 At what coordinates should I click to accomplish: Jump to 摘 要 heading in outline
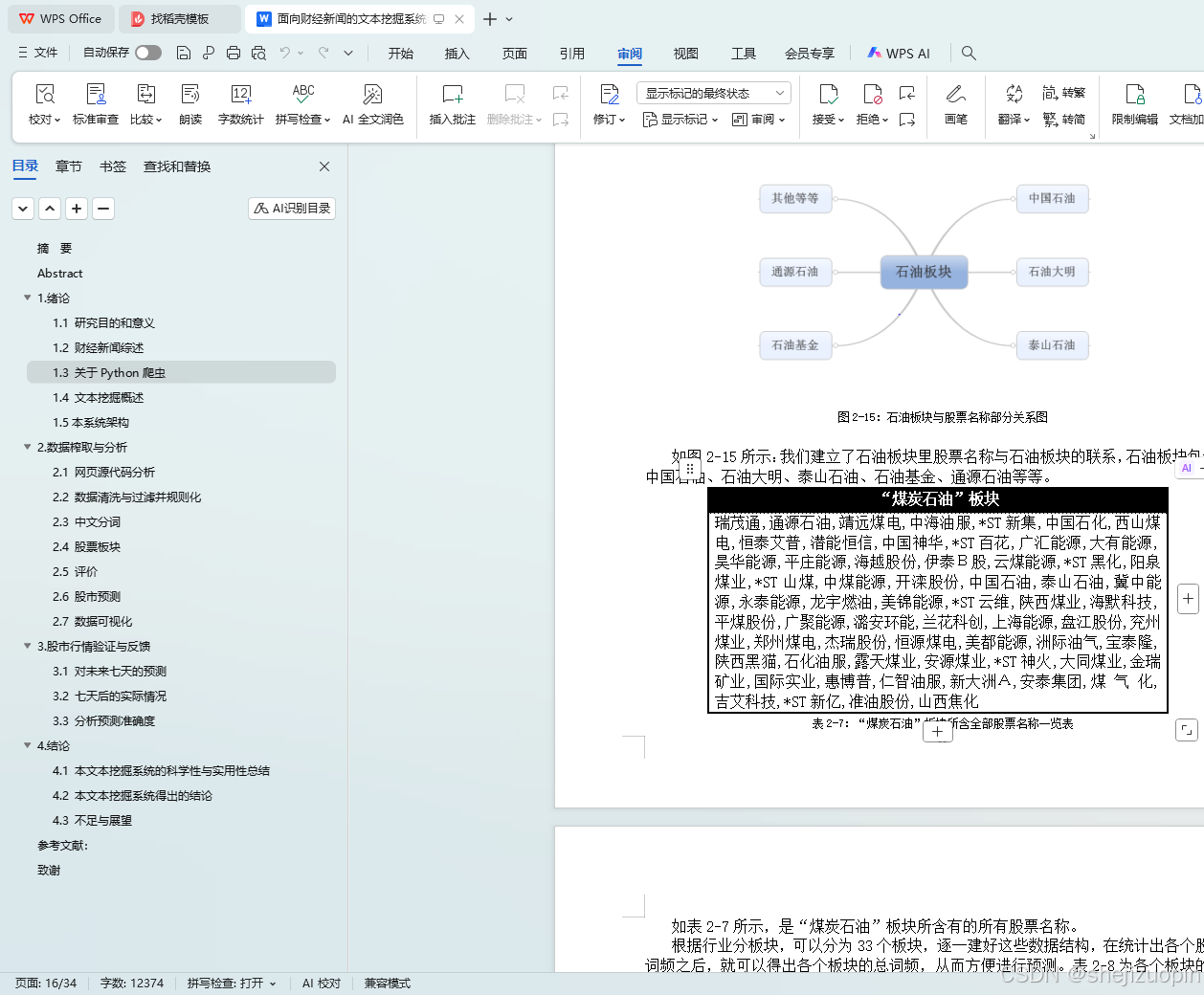pos(55,248)
